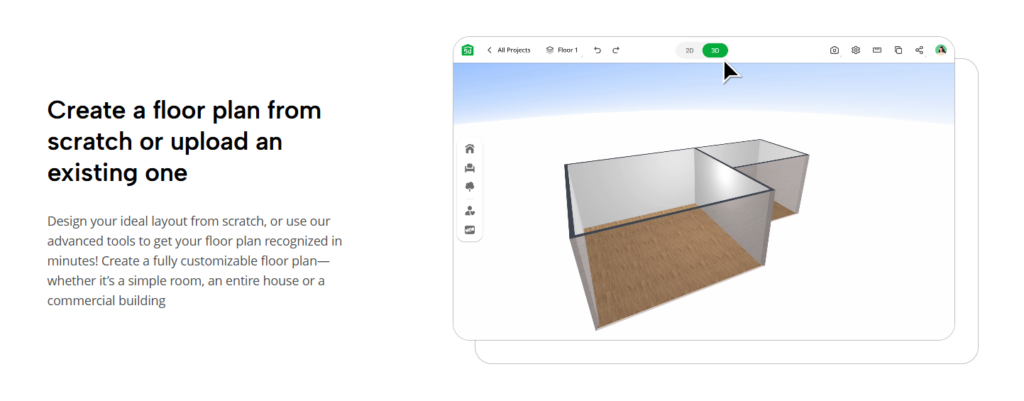Select the tree exterior items icon
Screen dimensions: 1024x401
(x=469, y=187)
